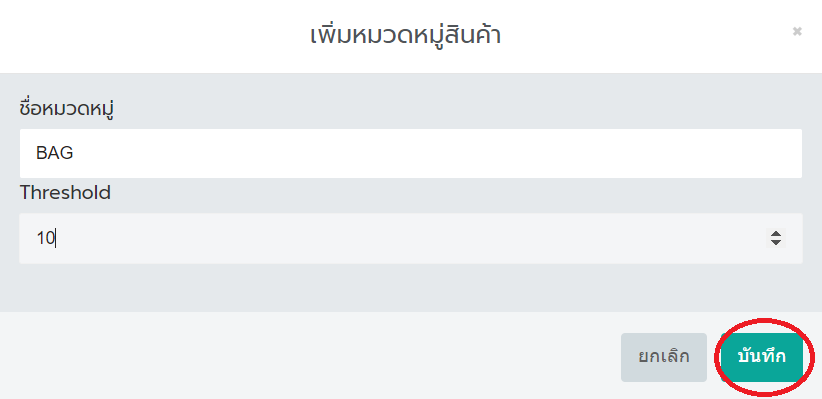Decrease Threshold using the down arrow
This screenshot has width=822, height=399.
776,242
